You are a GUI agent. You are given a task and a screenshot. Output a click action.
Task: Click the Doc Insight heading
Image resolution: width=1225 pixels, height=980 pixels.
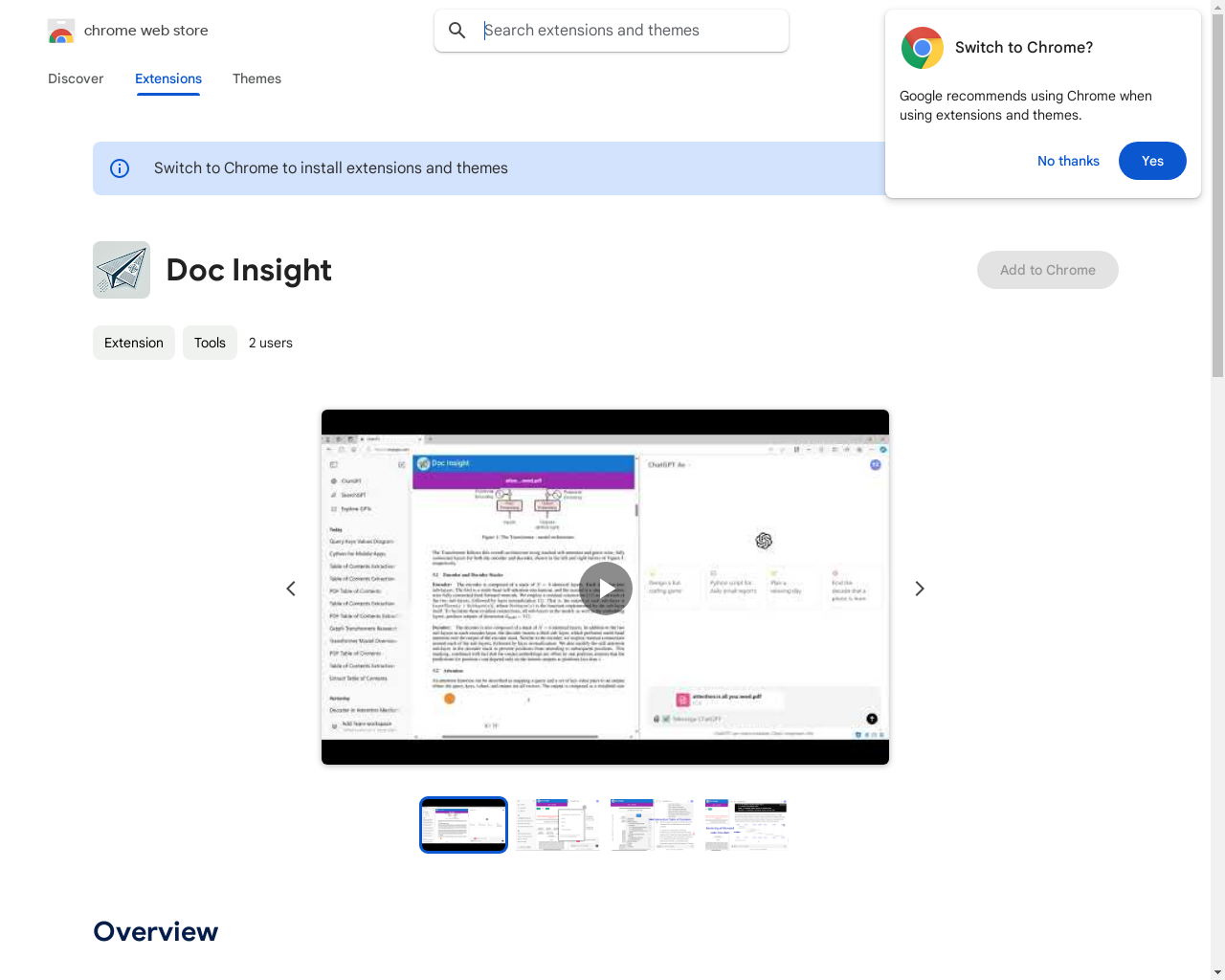click(x=249, y=270)
